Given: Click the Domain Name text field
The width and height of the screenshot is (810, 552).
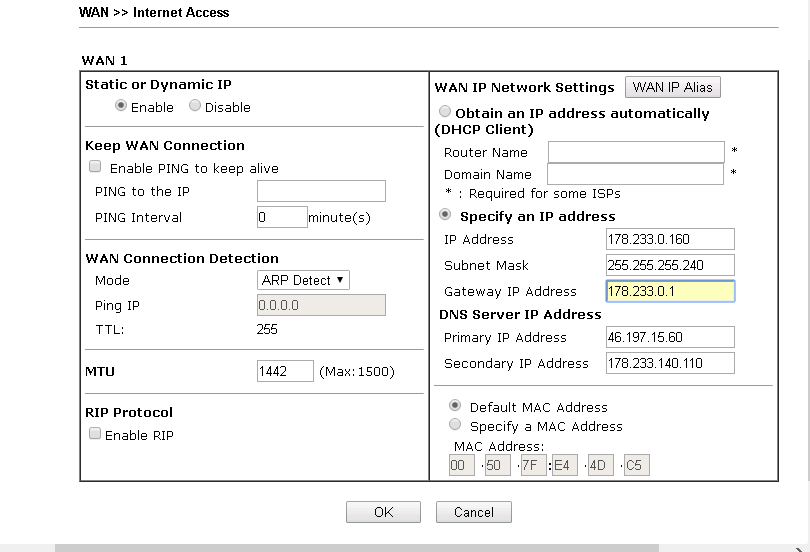Looking at the screenshot, I should pos(636,174).
